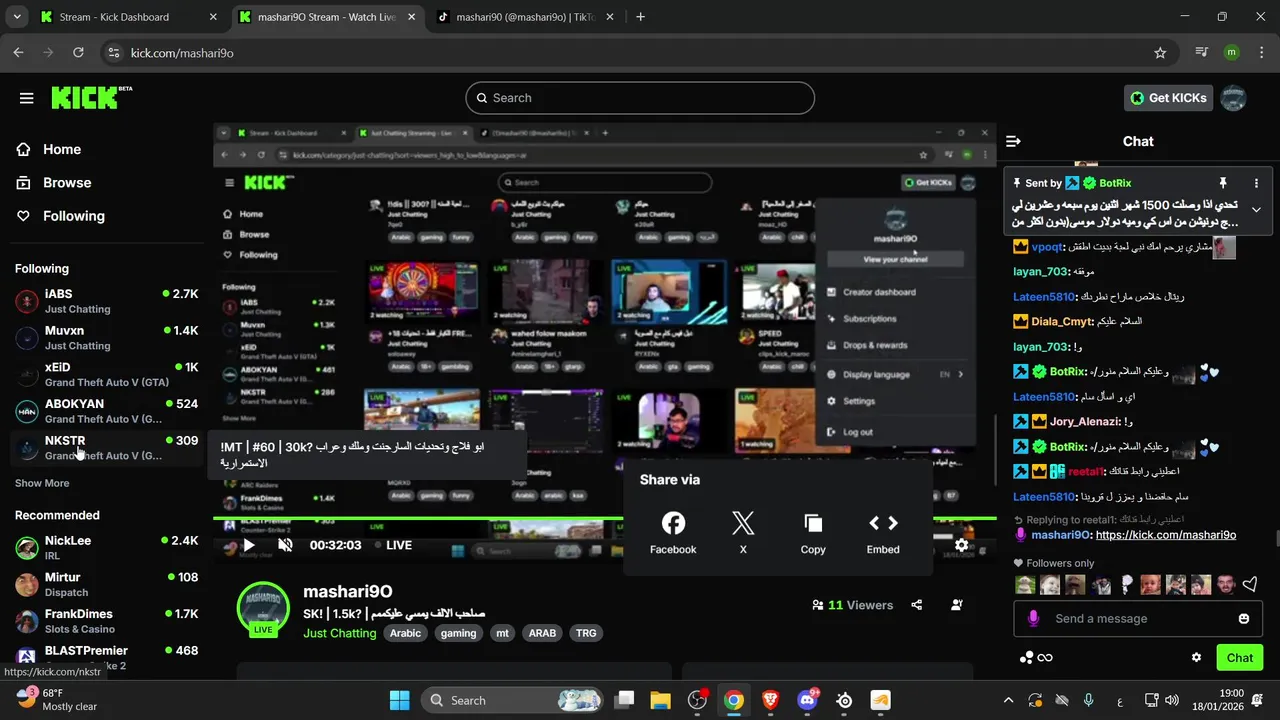Open the Just Chatting category link

(x=340, y=633)
